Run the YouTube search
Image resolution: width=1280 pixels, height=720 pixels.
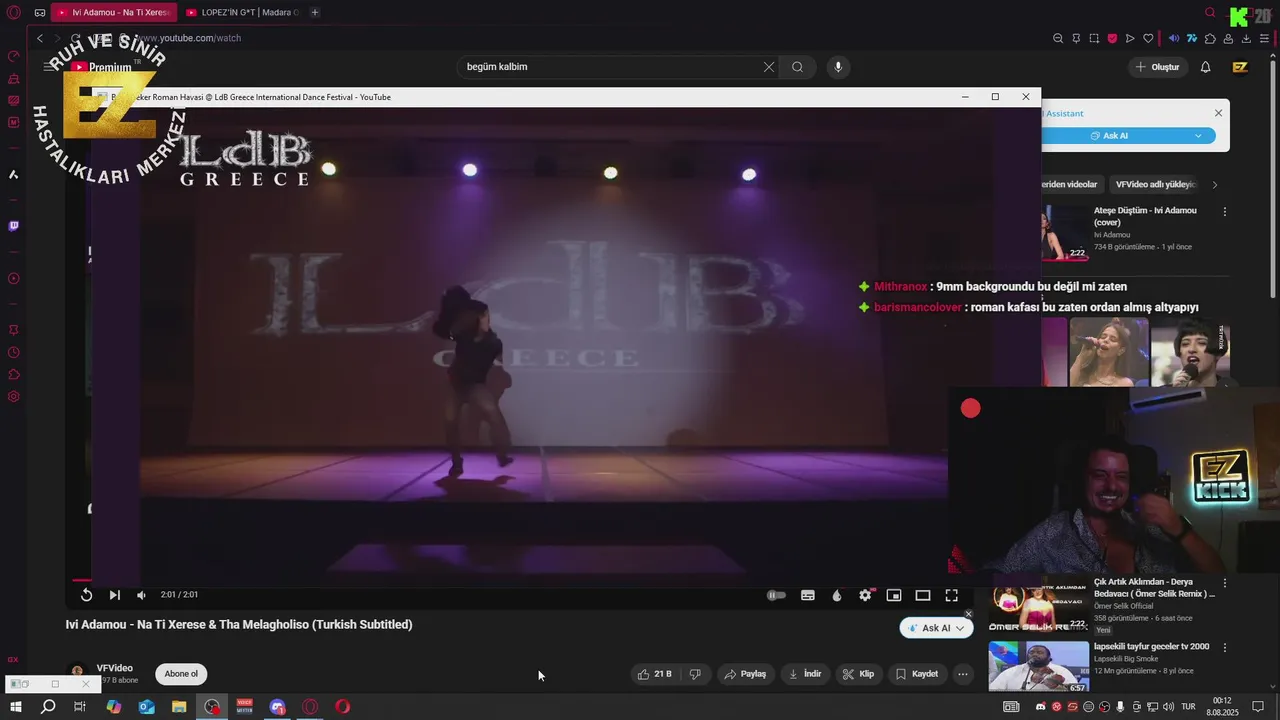coord(797,67)
